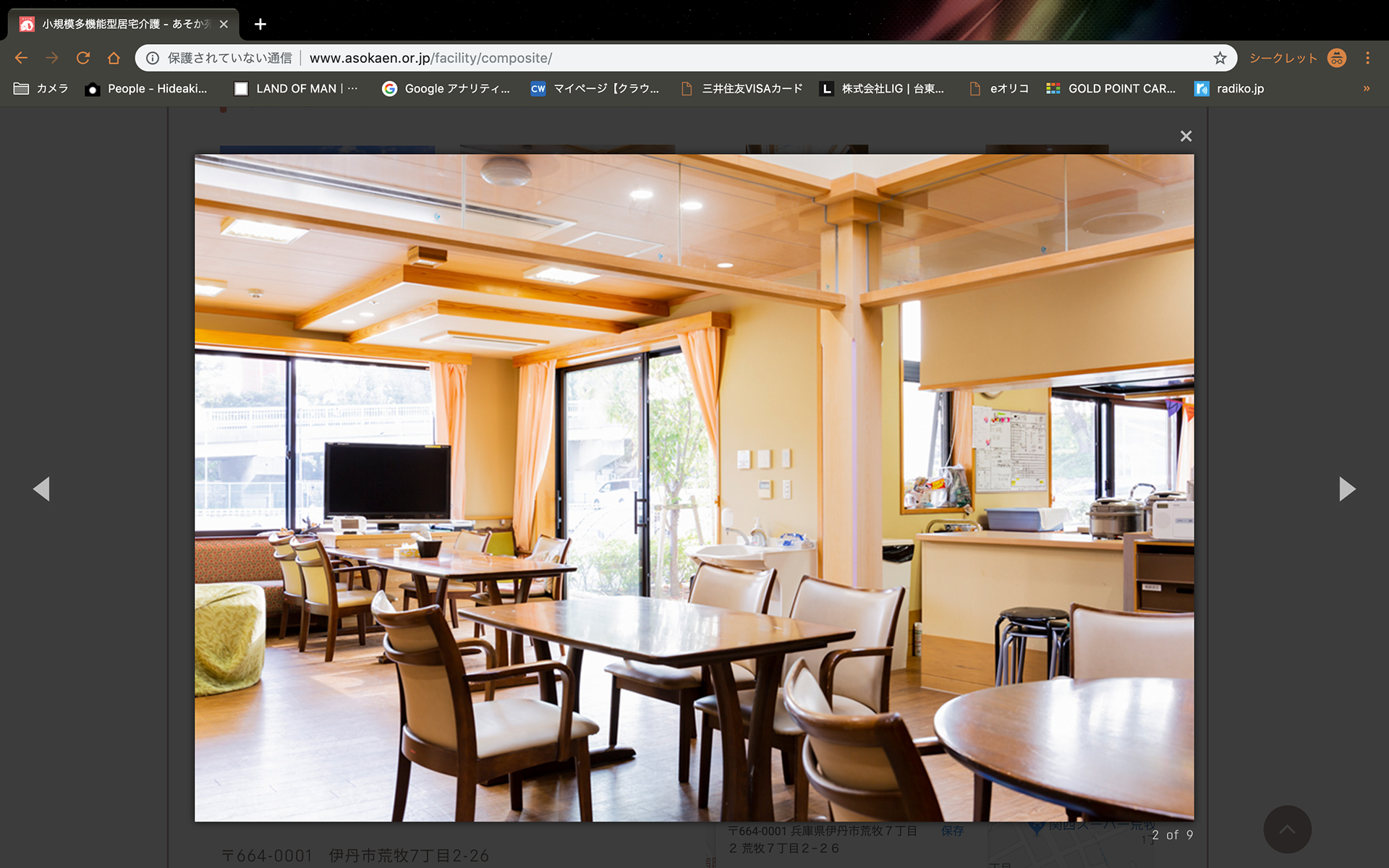The height and width of the screenshot is (868, 1389).
Task: Open Chrome three-dot menu
Action: (x=1367, y=58)
